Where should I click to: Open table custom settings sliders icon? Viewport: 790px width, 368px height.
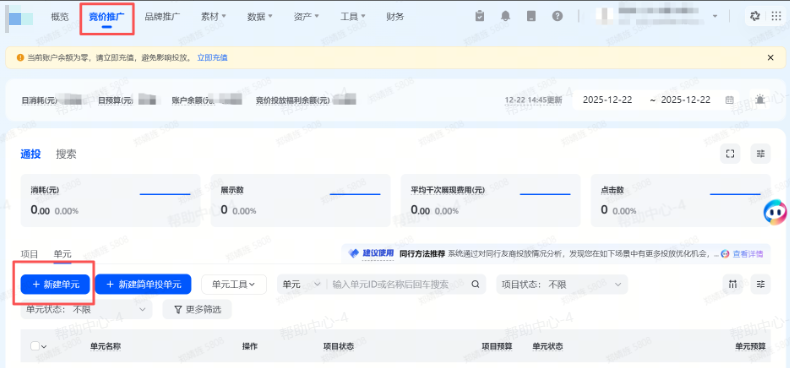760,284
